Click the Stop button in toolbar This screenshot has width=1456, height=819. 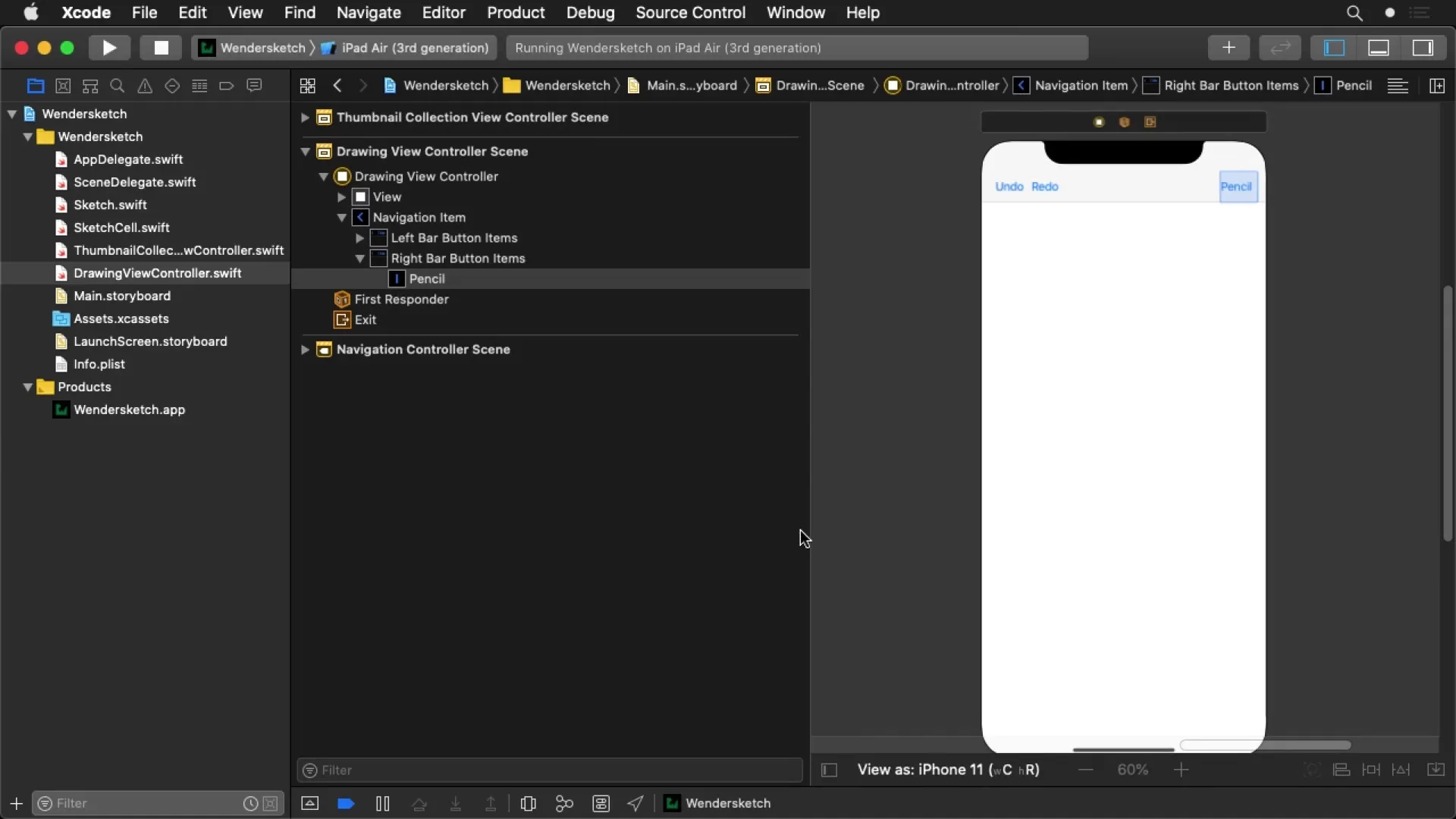tap(161, 48)
